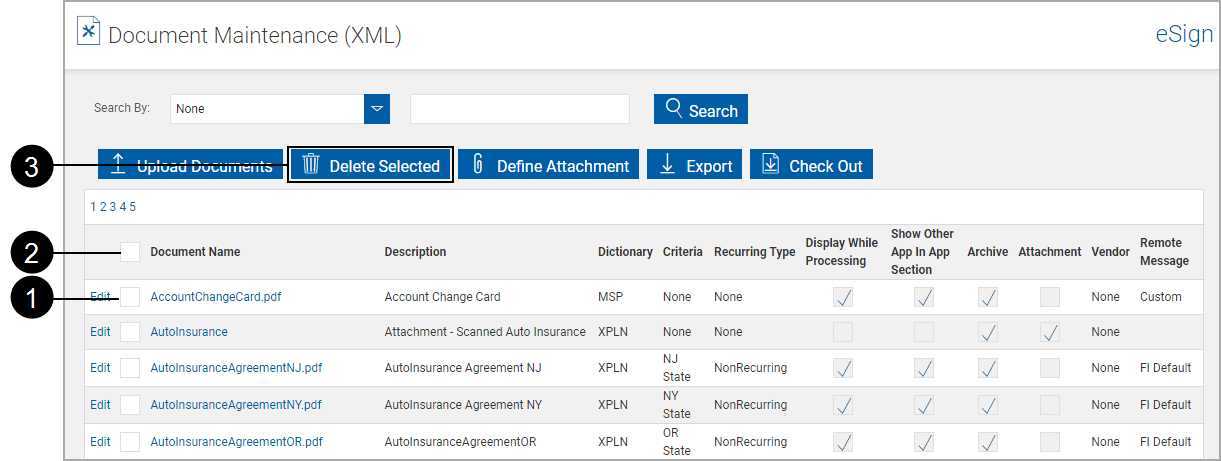1221x461 pixels.
Task: Click the Export download arrow icon
Action: [667, 165]
